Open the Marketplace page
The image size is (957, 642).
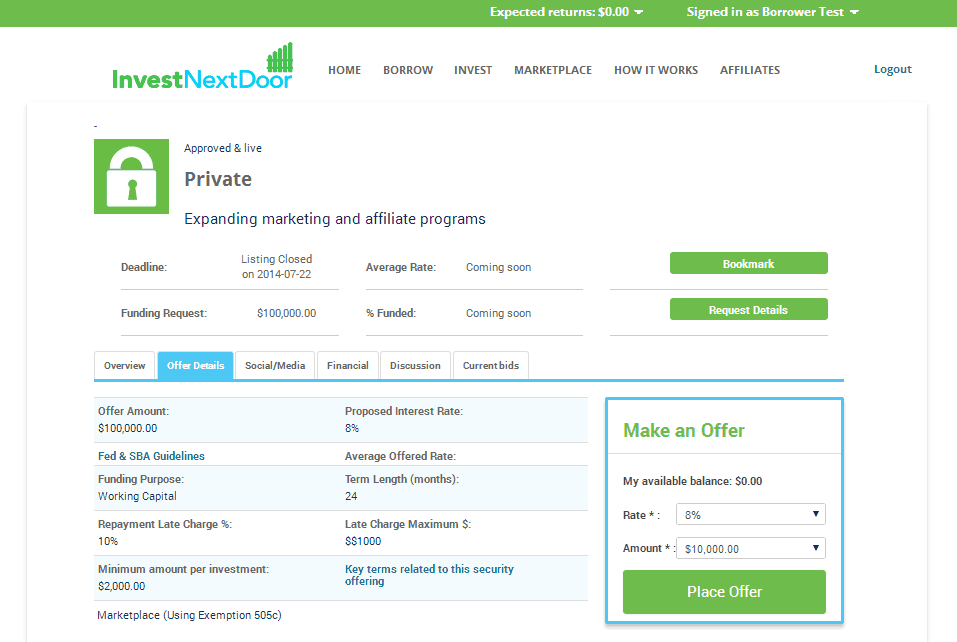click(553, 70)
